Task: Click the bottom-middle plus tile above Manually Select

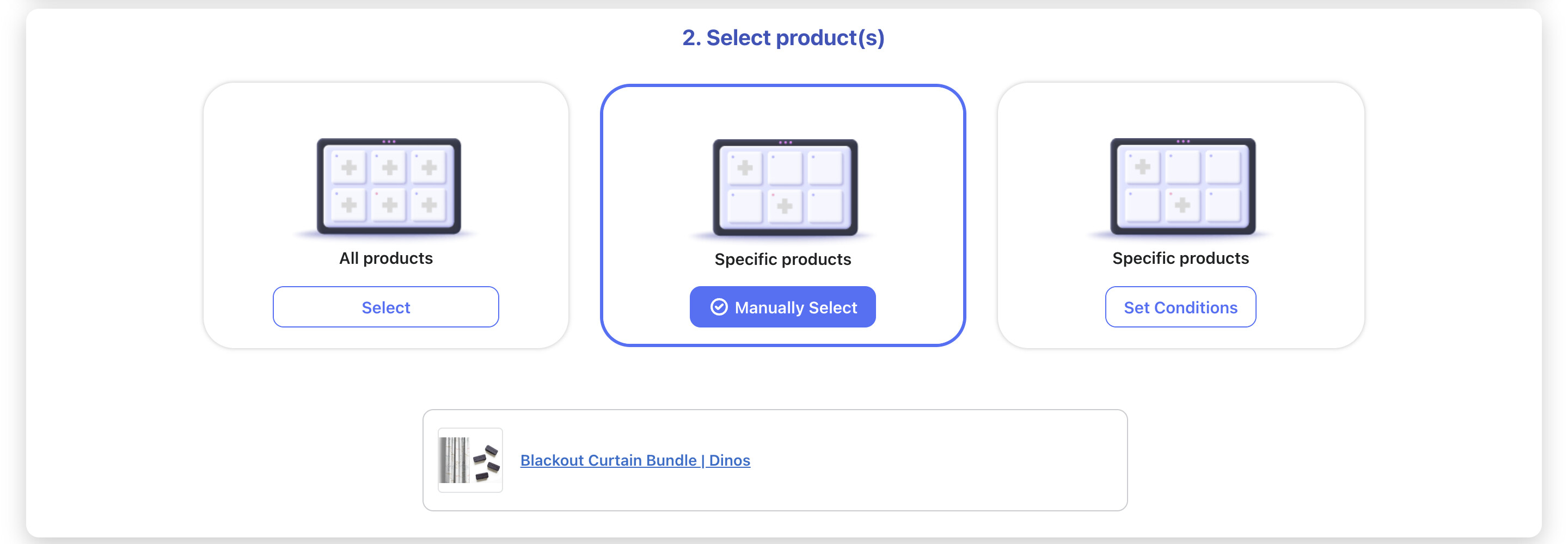Action: 785,206
